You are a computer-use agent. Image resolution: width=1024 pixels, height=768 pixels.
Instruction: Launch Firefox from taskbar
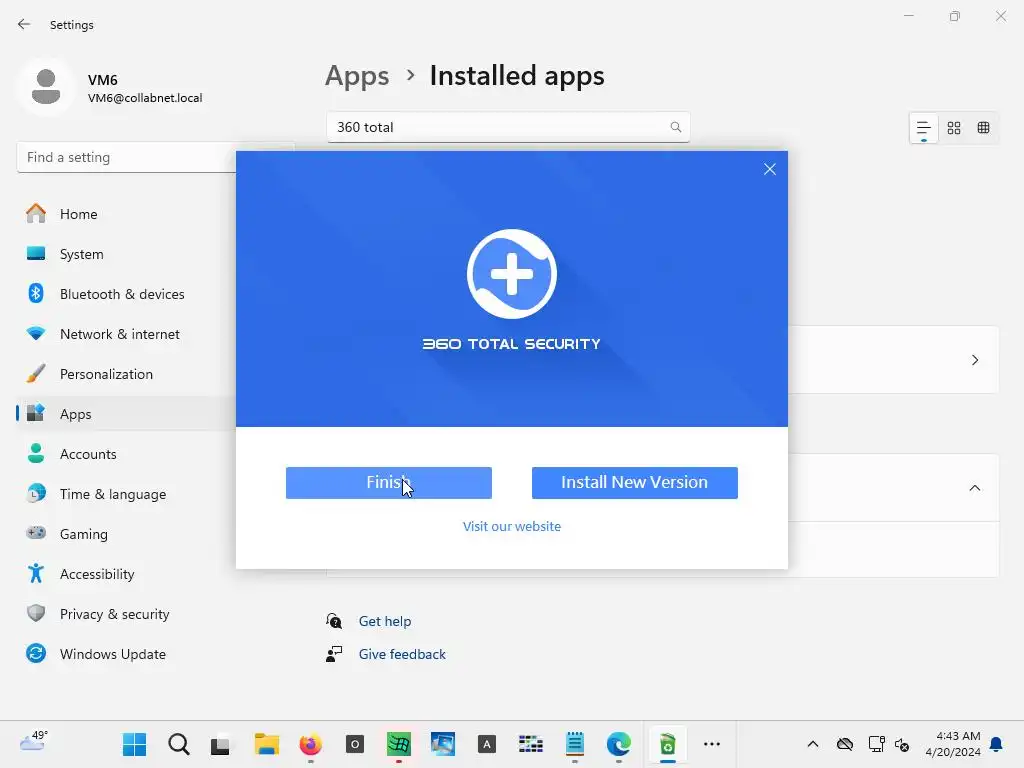[x=311, y=744]
